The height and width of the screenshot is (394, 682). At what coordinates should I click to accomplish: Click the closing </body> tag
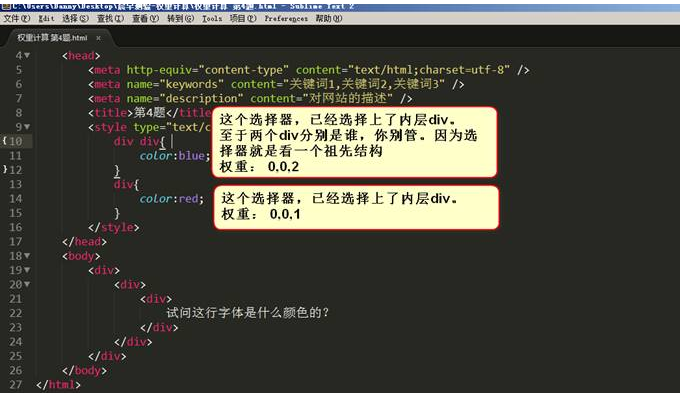84,370
